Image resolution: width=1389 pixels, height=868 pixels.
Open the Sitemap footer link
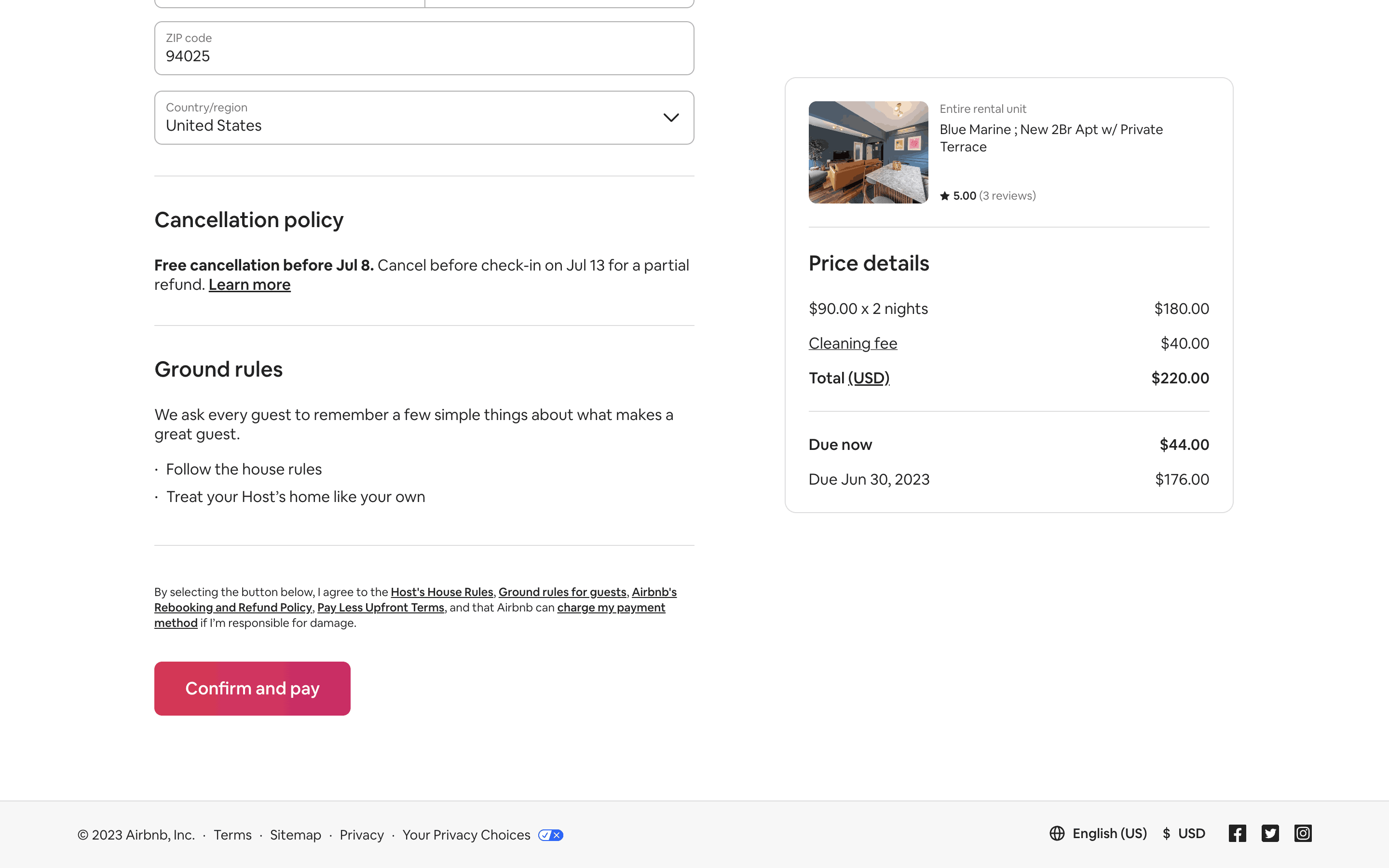click(295, 835)
